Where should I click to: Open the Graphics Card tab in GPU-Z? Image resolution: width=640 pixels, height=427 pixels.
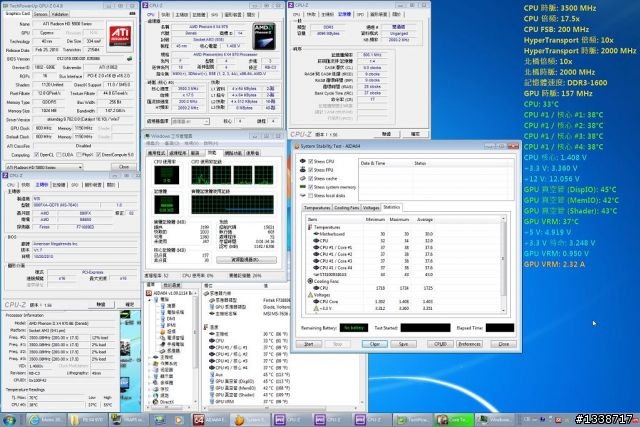point(18,13)
